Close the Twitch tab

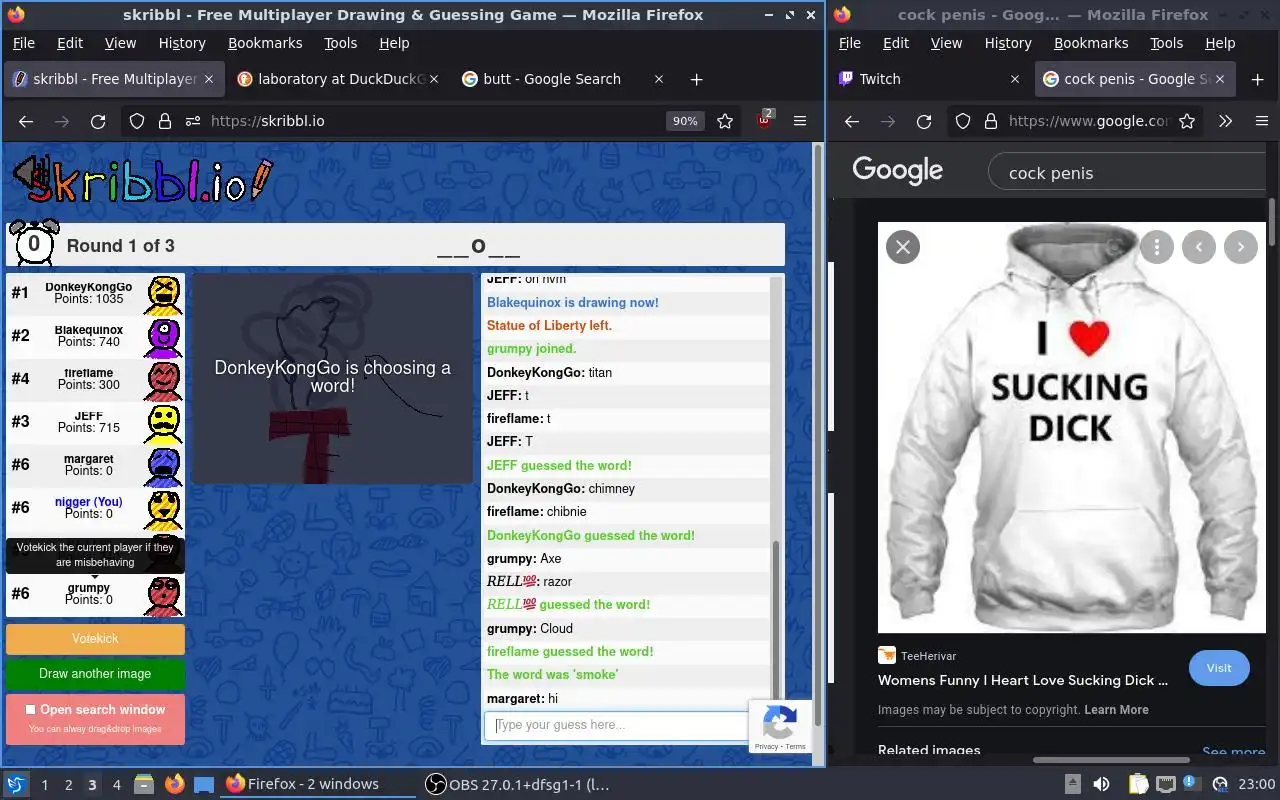coord(1015,79)
